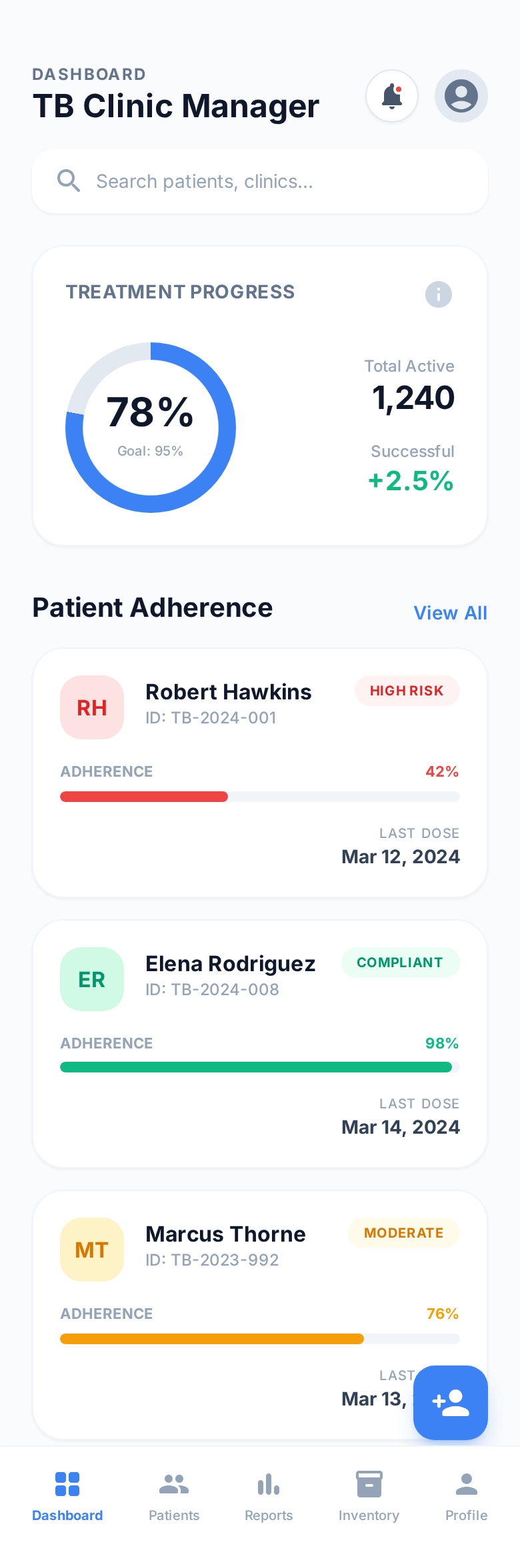Open Patients group icon
The width and height of the screenshot is (520, 1568).
click(174, 1484)
